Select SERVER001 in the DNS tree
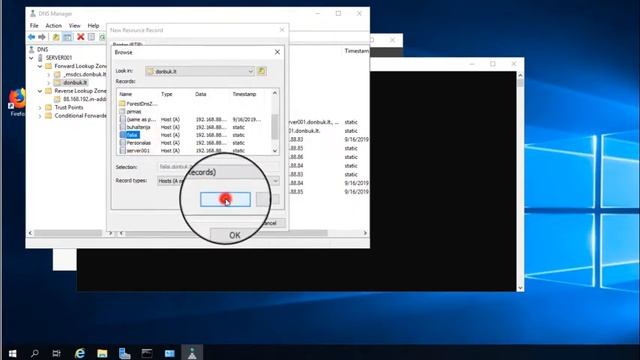This screenshot has height=360, width=640. point(58,58)
